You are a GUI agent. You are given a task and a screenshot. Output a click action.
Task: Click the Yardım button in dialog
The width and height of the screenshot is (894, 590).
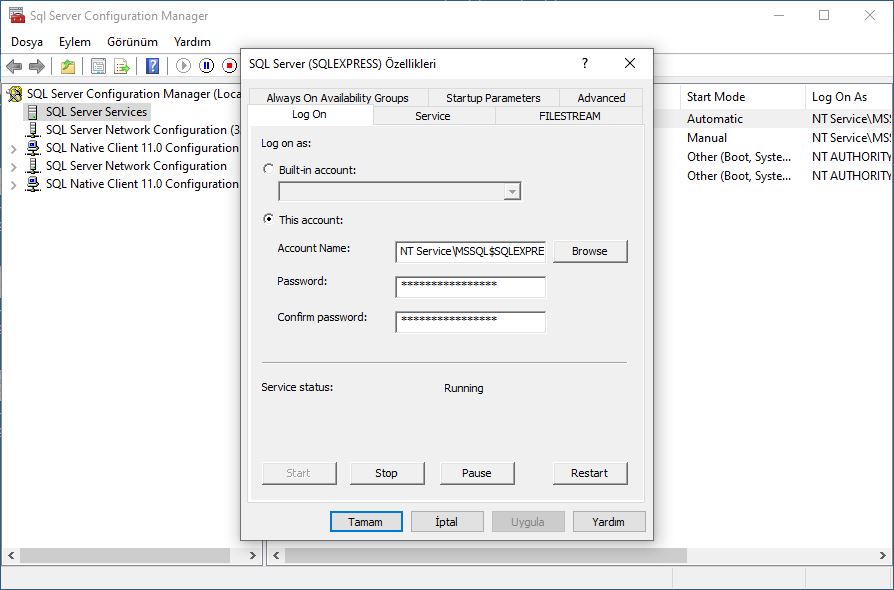tap(609, 522)
